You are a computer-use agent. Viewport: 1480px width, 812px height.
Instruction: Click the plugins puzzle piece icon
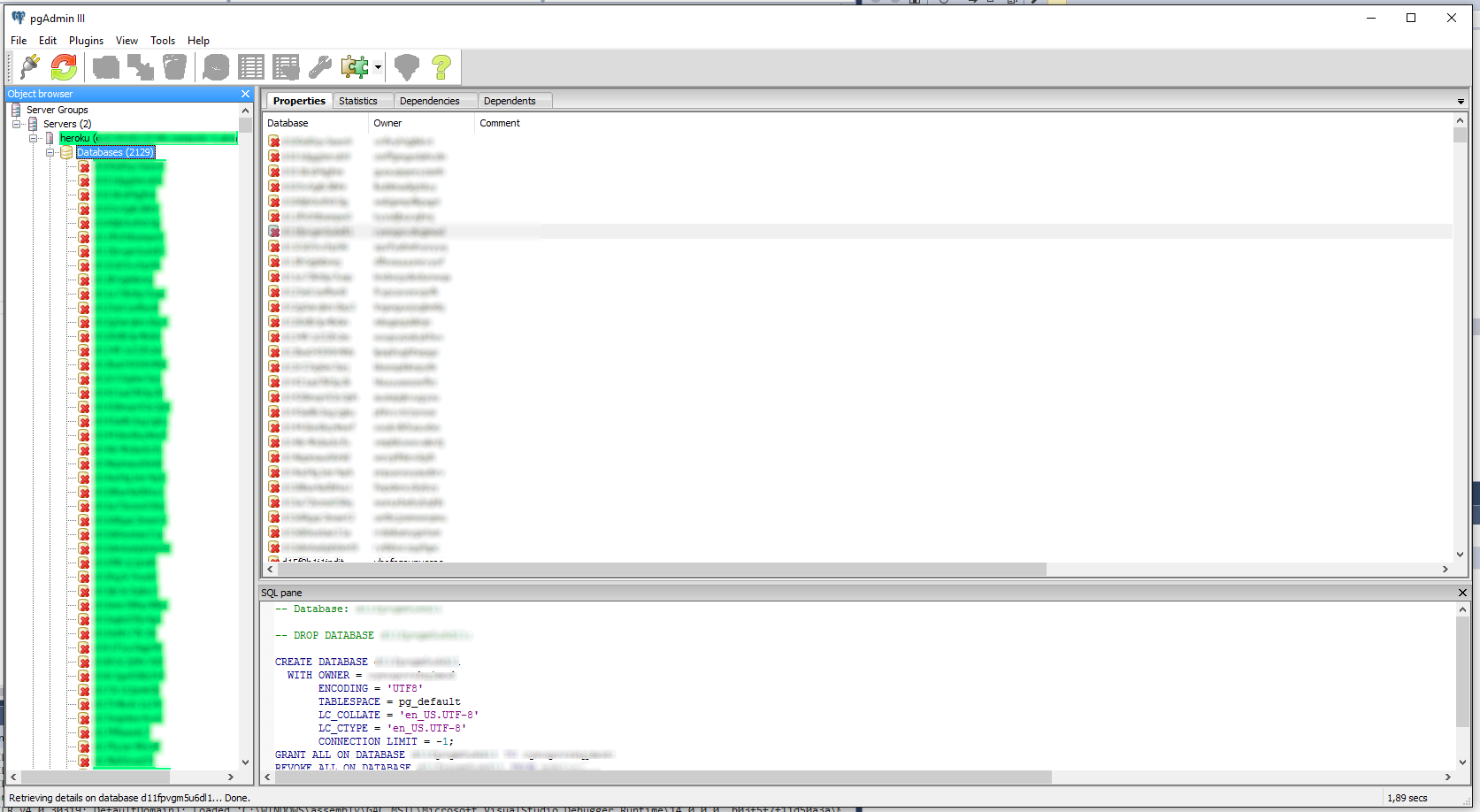355,66
